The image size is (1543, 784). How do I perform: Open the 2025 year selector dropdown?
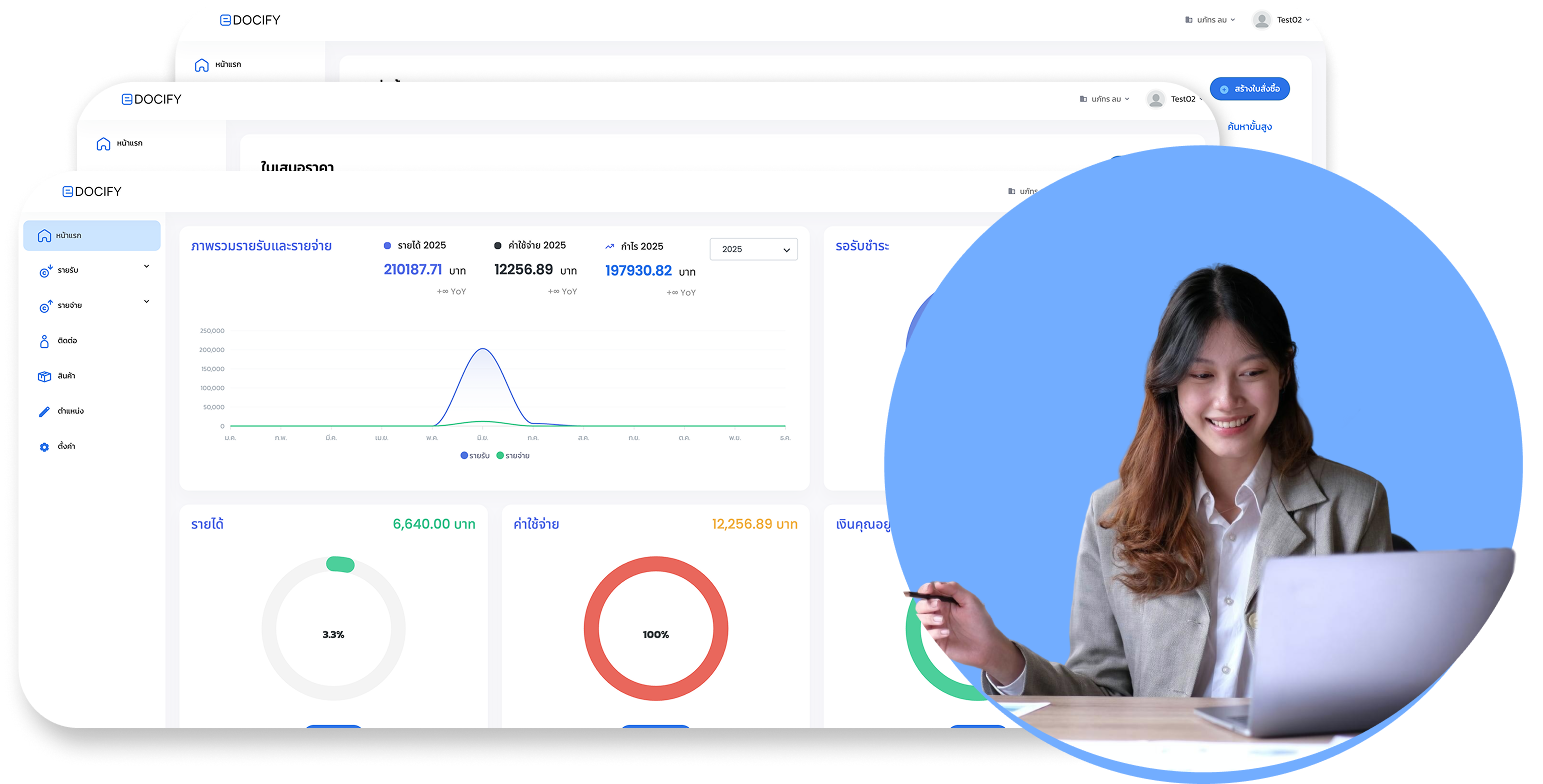pos(753,249)
